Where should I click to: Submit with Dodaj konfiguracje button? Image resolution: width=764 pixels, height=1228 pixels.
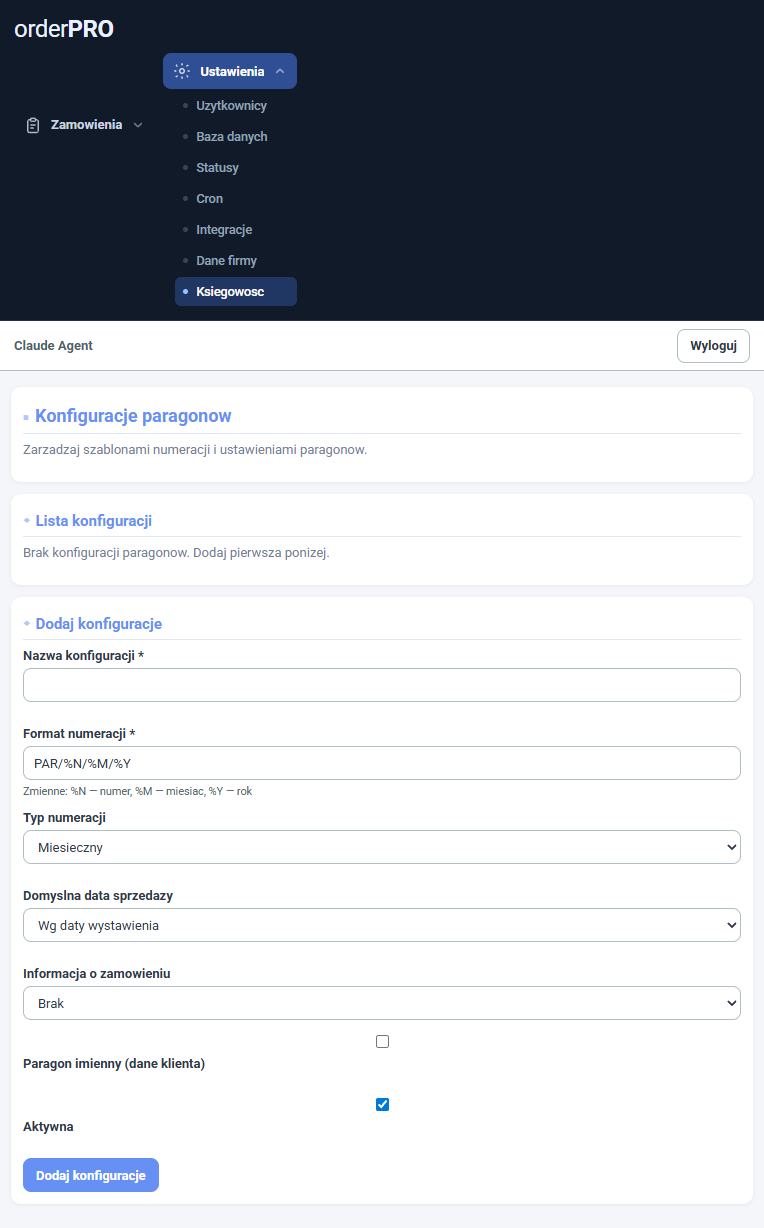[x=91, y=1175]
